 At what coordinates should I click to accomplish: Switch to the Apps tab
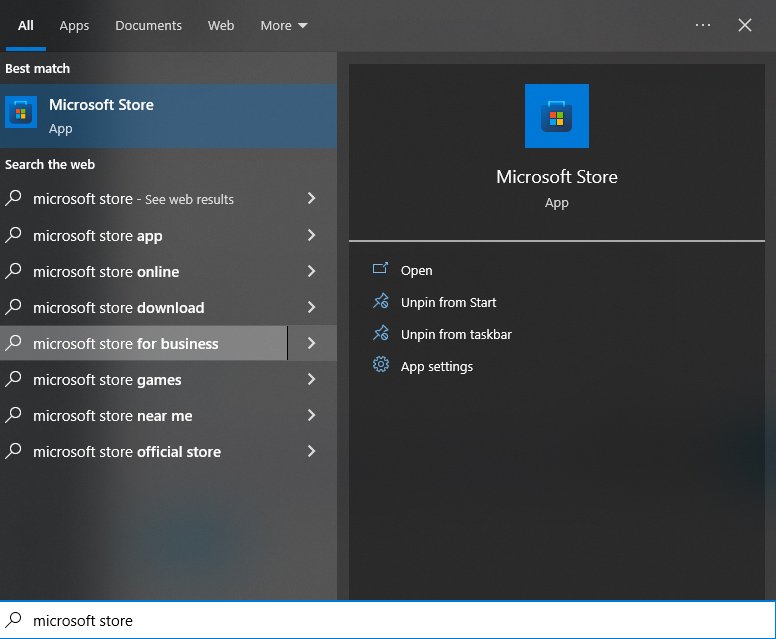click(x=74, y=26)
